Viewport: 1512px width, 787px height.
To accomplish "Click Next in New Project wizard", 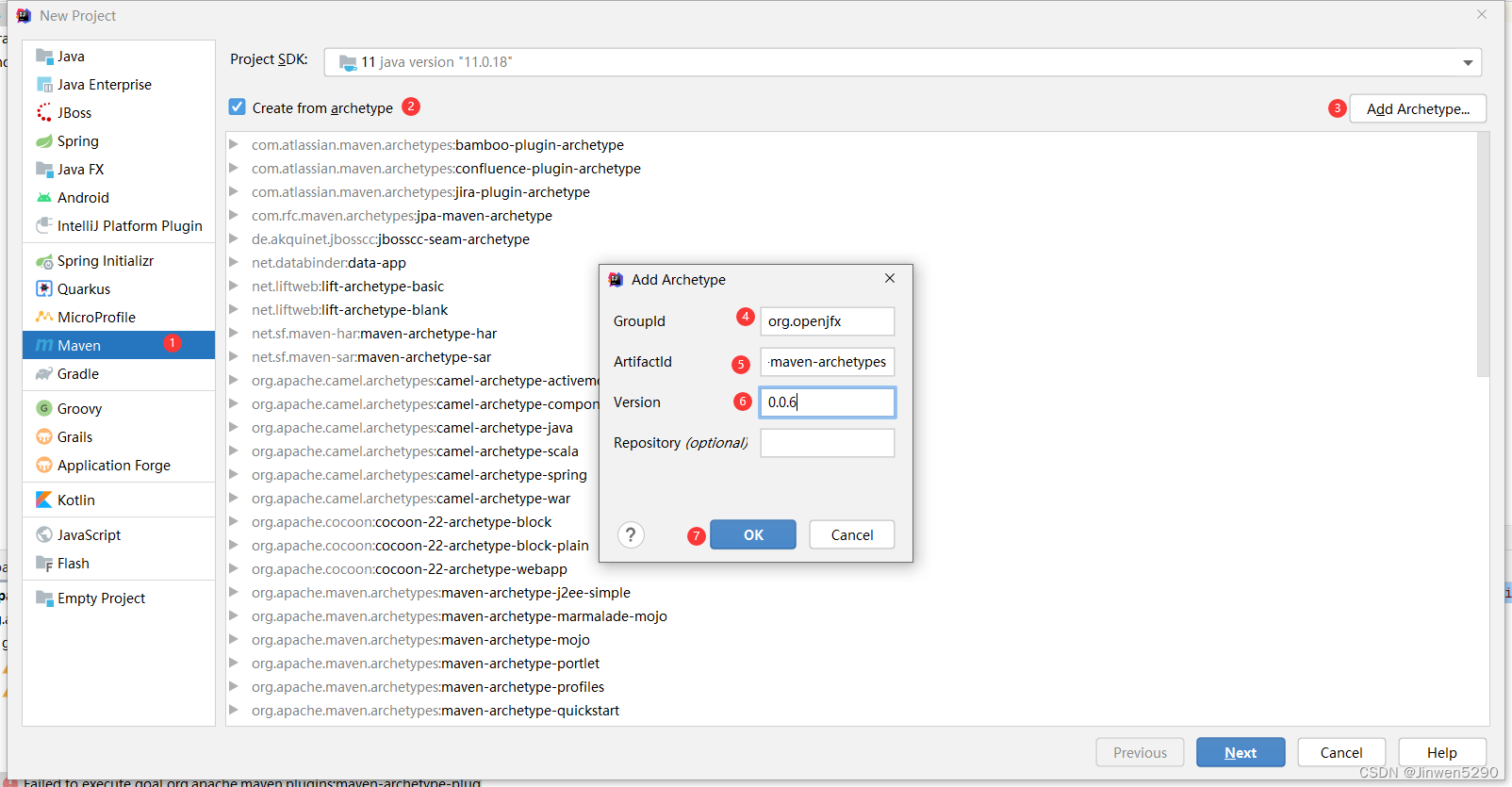I will [1241, 753].
